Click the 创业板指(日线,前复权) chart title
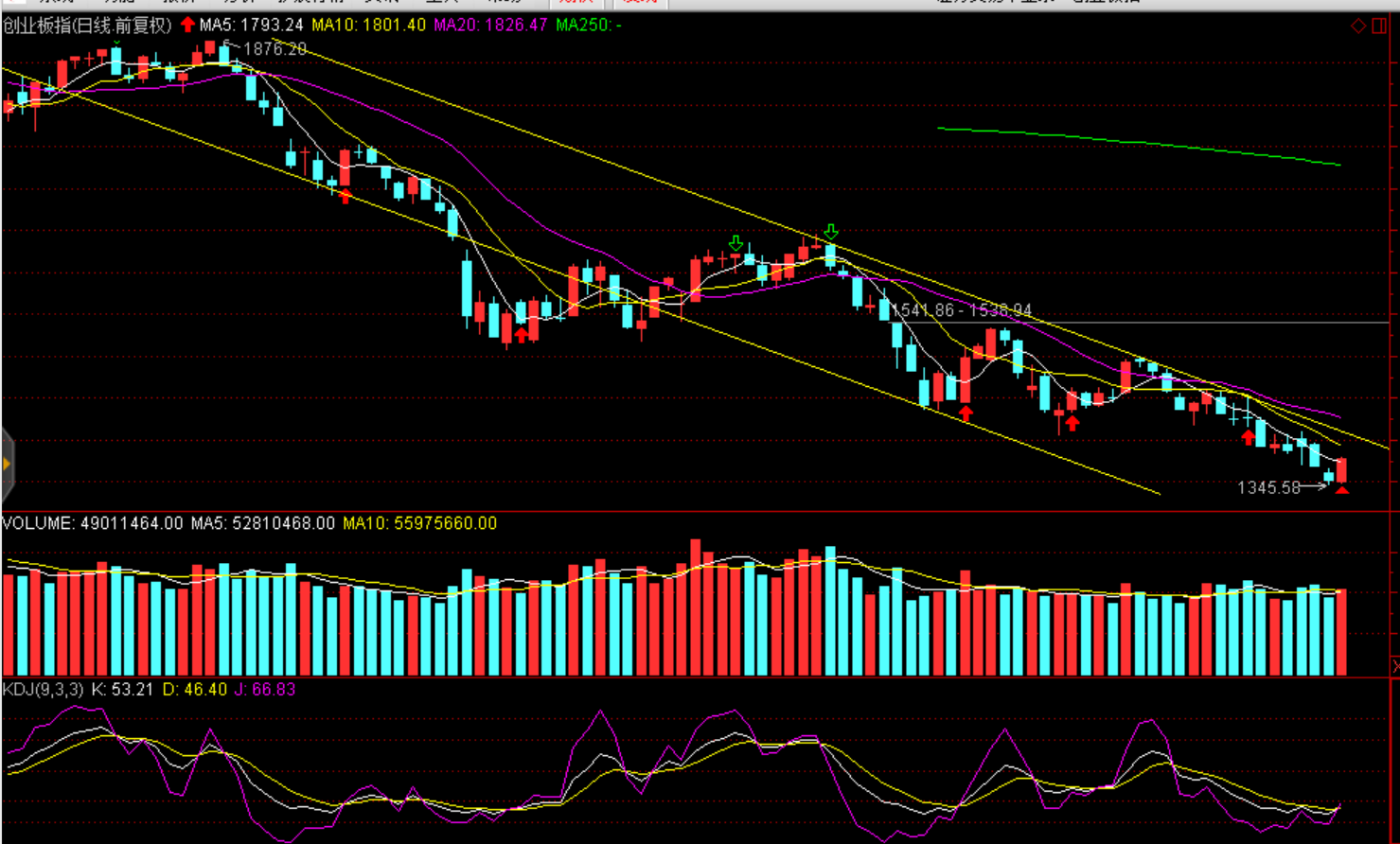1400x844 pixels. click(87, 26)
